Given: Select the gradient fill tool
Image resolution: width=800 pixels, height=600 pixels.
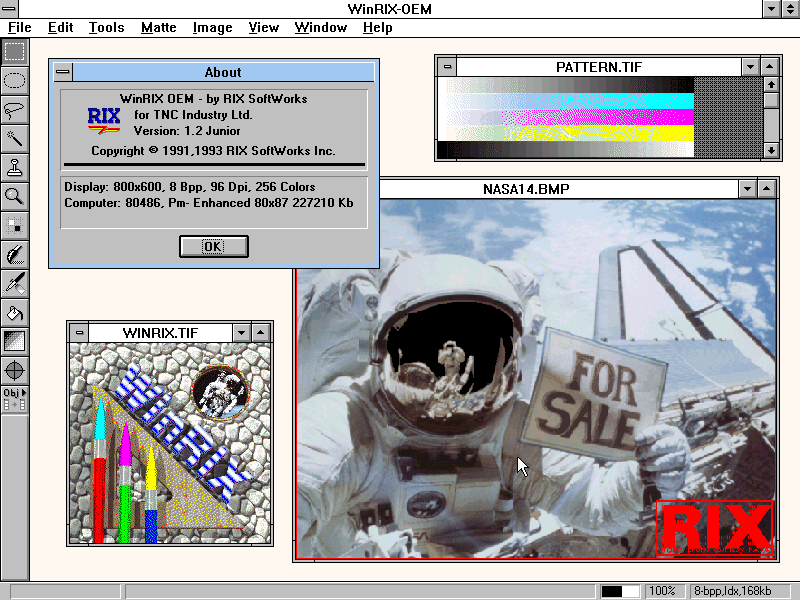Looking at the screenshot, I should click(x=14, y=341).
